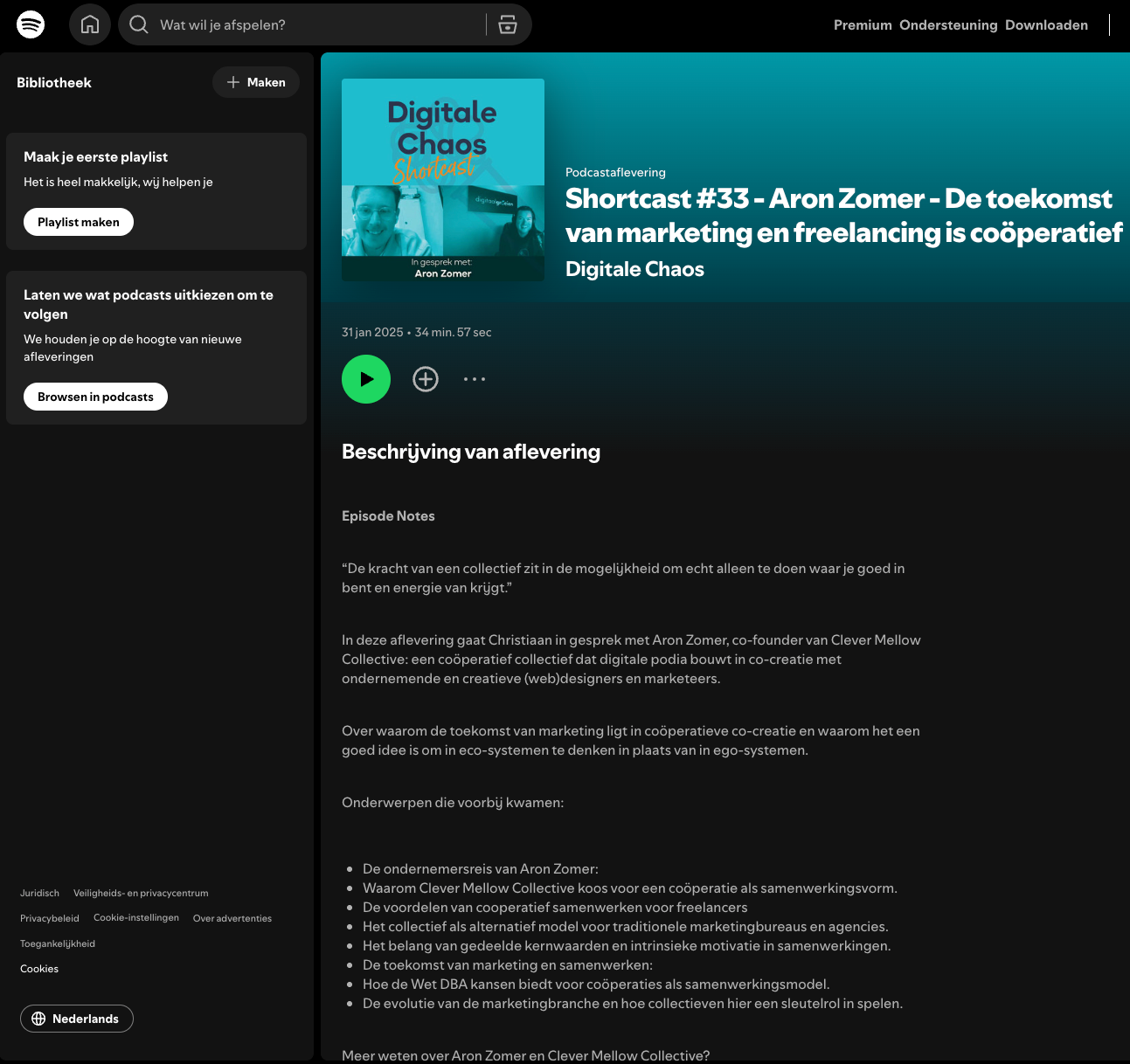Click 'Meer weten over Aron Zomer' text
The height and width of the screenshot is (1064, 1130).
pos(525,1056)
